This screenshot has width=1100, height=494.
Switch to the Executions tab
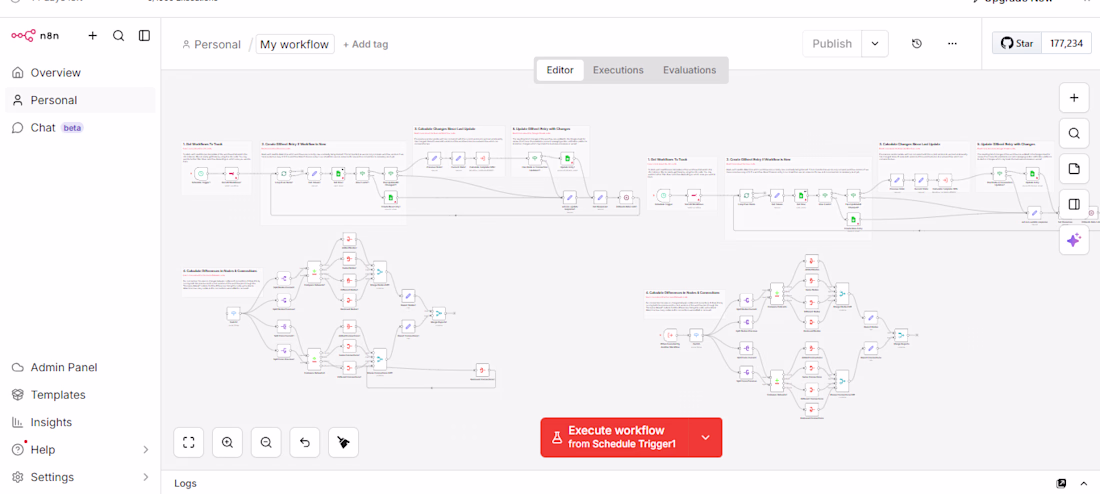point(618,70)
